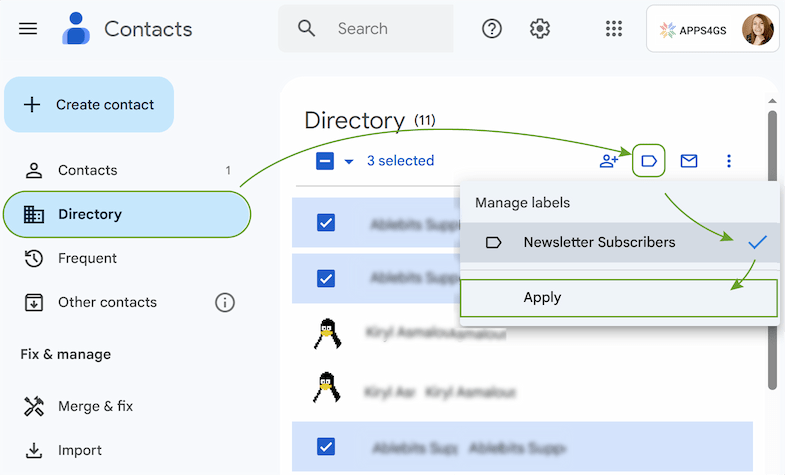Screen dimensions: 785x475
Task: Uncheck the first selected contact checkbox
Action: (326, 222)
